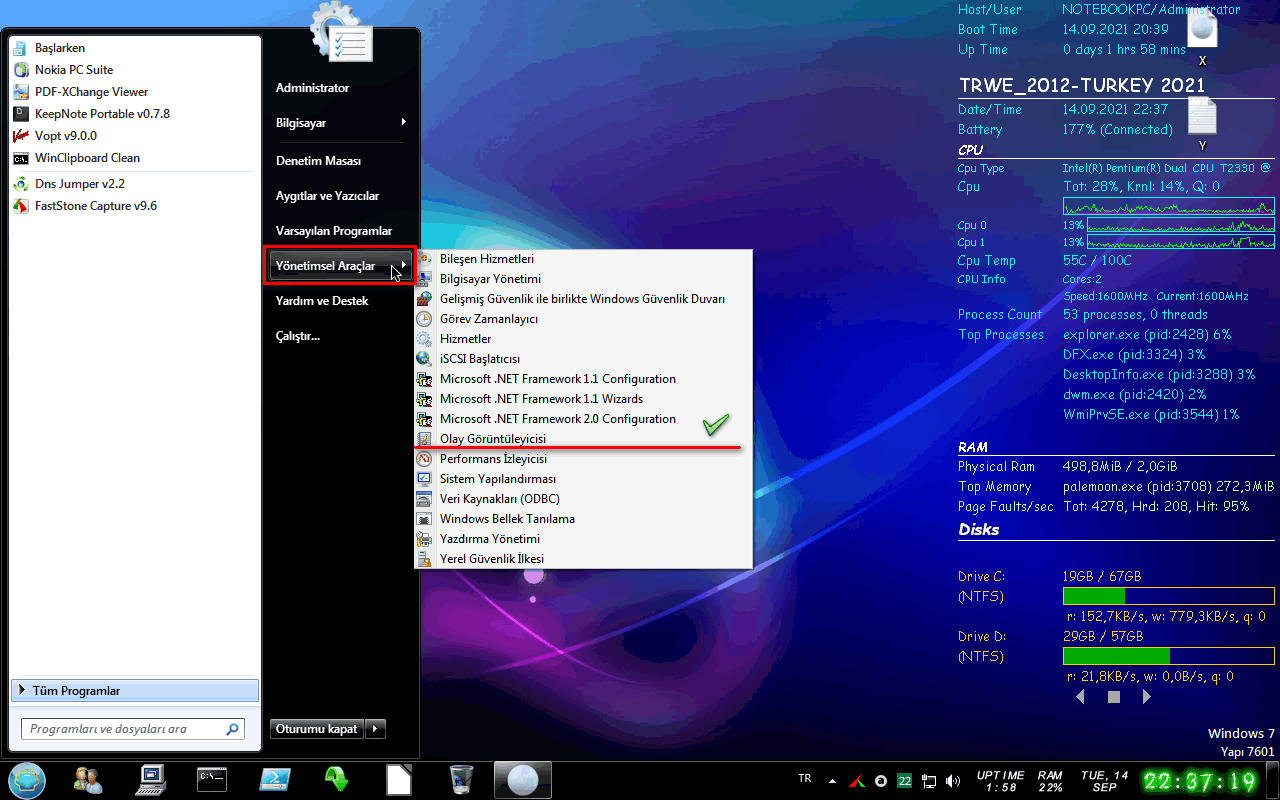The image size is (1280, 800).
Task: Click the Administrator account picture at top
Action: coord(341,32)
